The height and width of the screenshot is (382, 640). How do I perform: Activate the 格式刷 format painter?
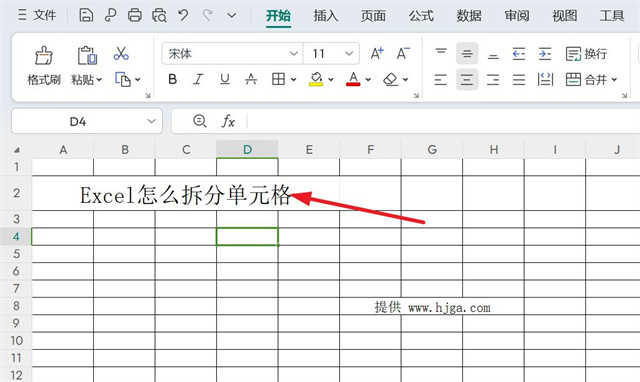pos(44,65)
